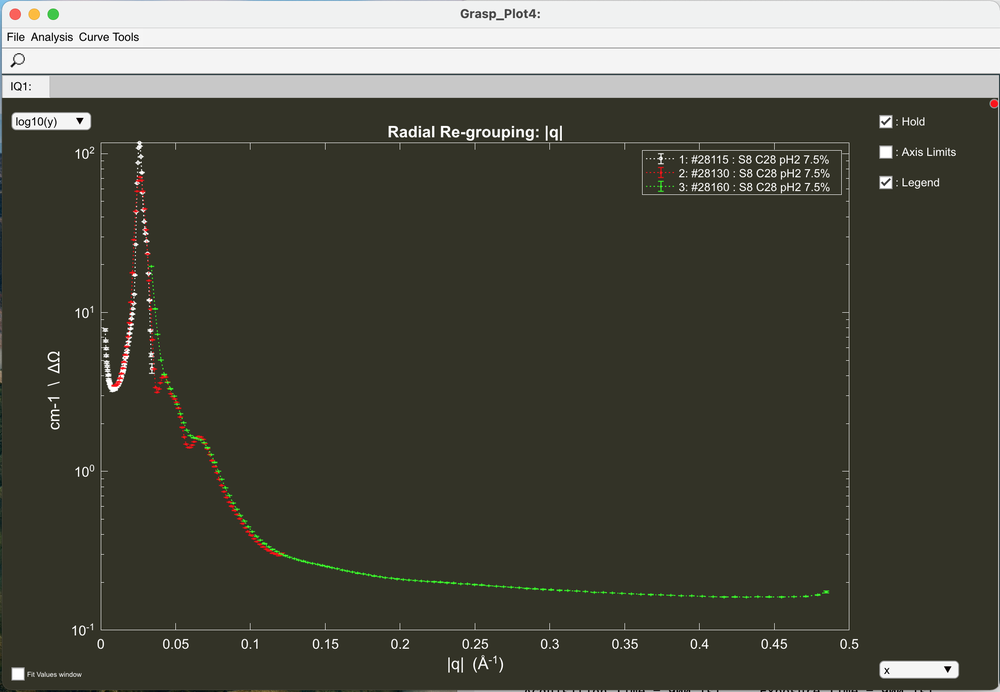This screenshot has height=692, width=1000.
Task: Click the plot title Radial Re-grouping
Action: [475, 131]
